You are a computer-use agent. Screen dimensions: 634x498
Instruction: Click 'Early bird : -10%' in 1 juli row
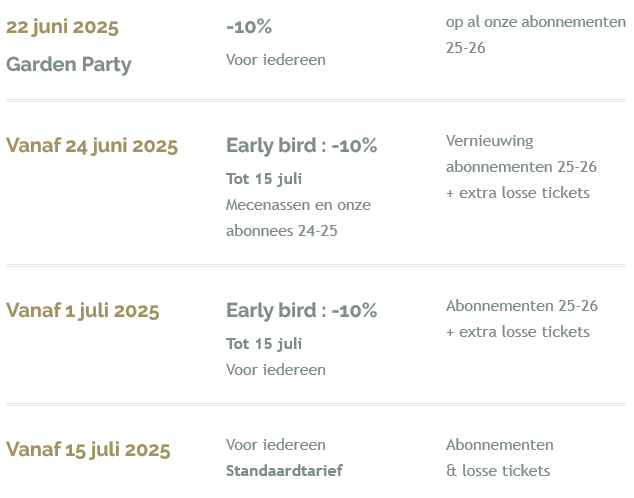[301, 311]
